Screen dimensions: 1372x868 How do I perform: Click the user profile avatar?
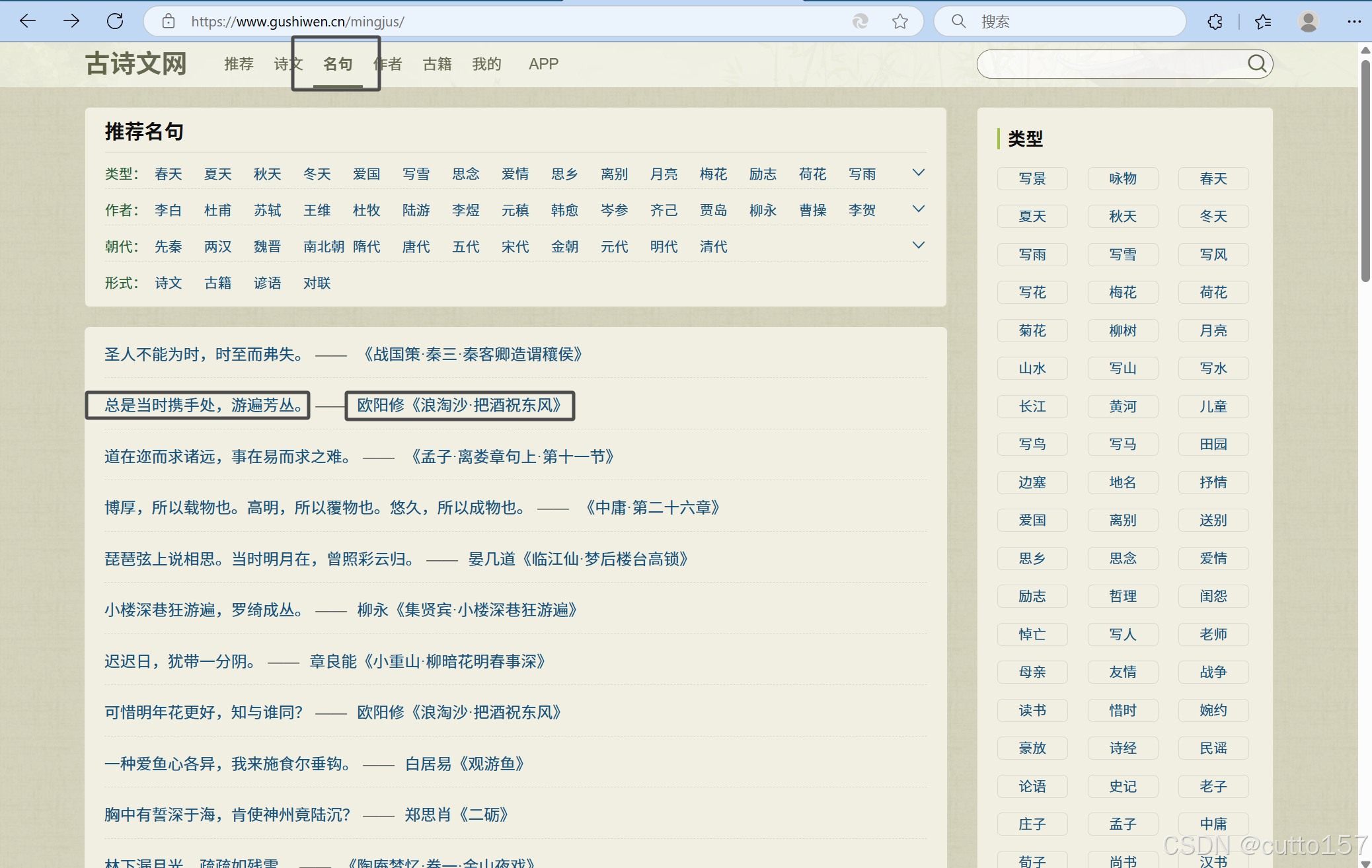(x=1308, y=21)
